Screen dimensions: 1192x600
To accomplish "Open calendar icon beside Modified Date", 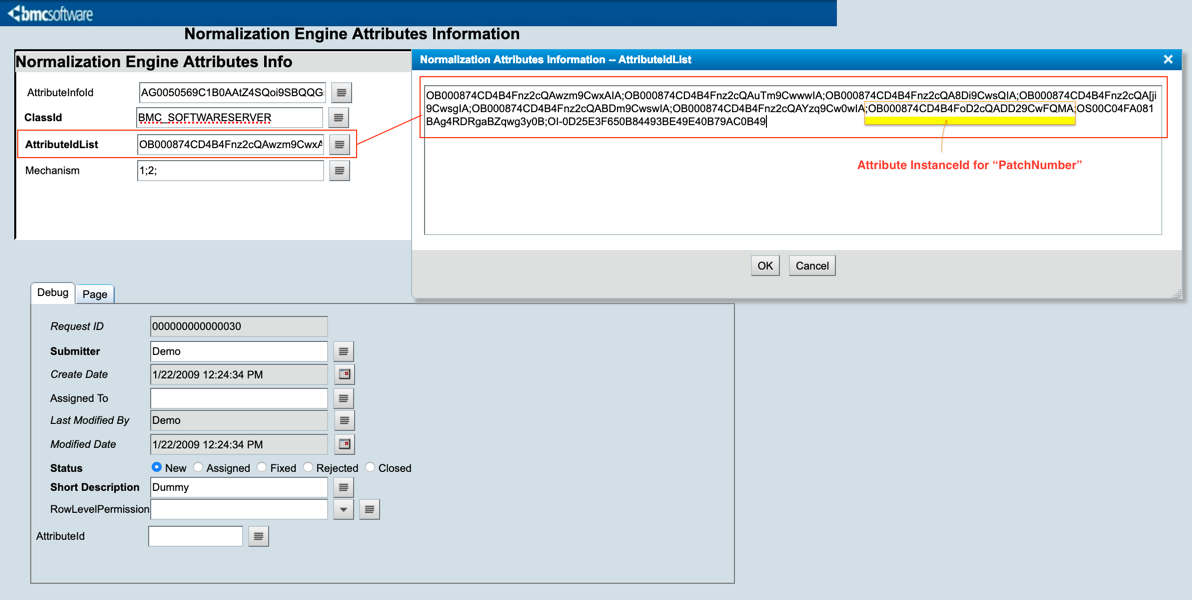I will pyautogui.click(x=344, y=444).
